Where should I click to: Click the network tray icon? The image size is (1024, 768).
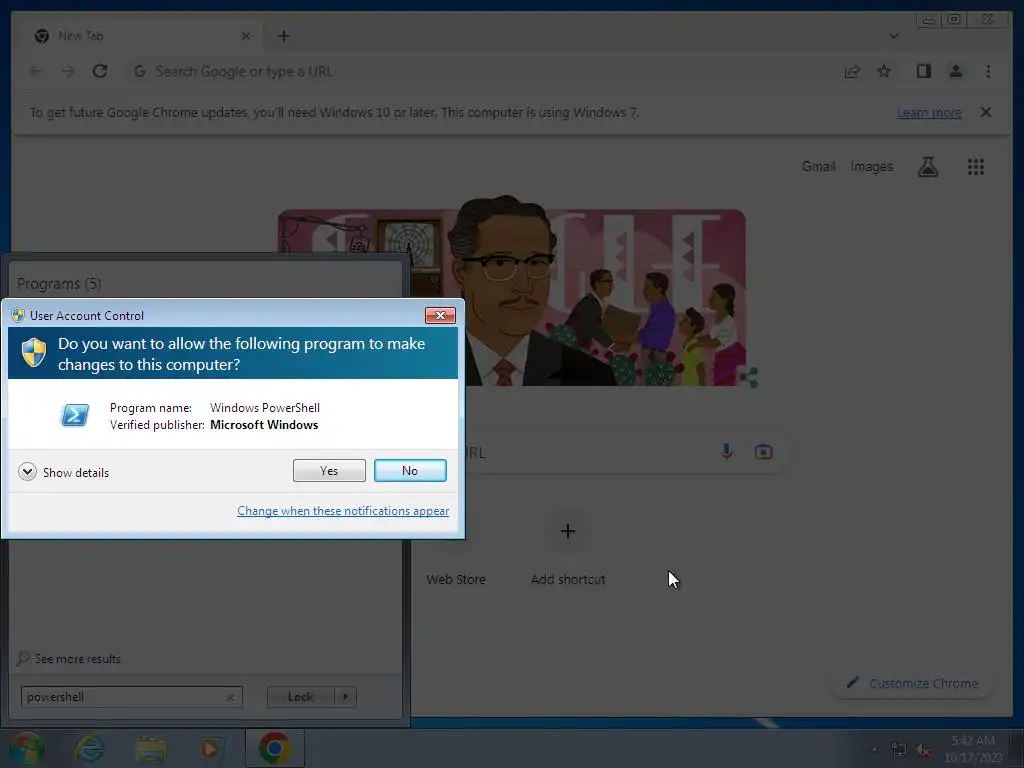[899, 749]
